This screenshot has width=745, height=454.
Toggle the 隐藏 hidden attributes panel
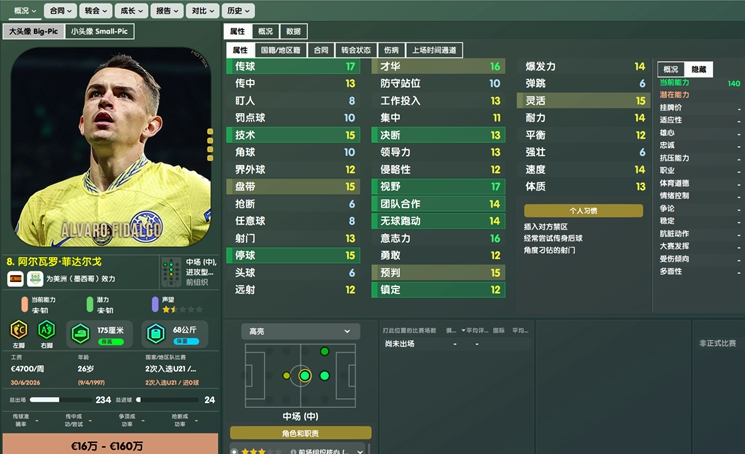[698, 69]
